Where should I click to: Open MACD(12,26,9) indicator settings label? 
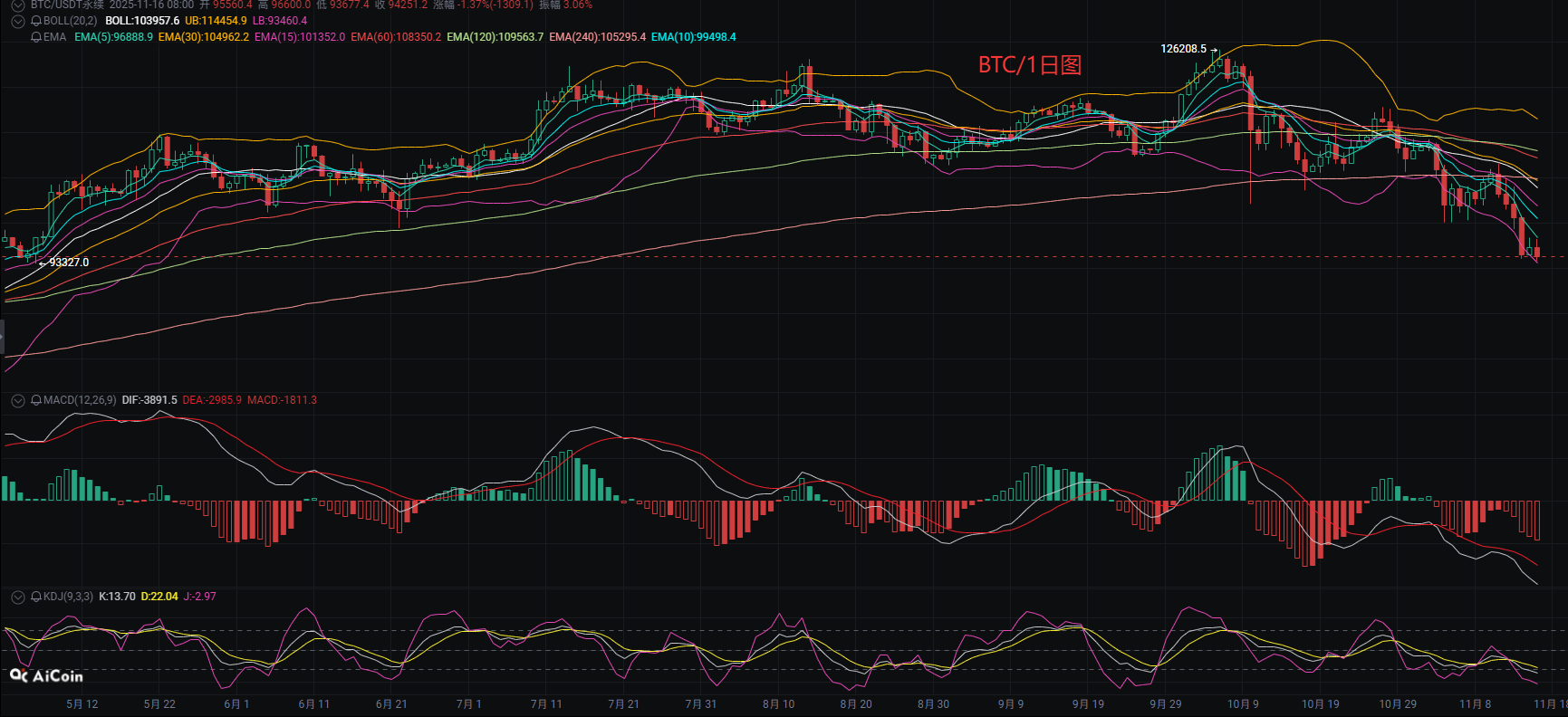pos(80,400)
